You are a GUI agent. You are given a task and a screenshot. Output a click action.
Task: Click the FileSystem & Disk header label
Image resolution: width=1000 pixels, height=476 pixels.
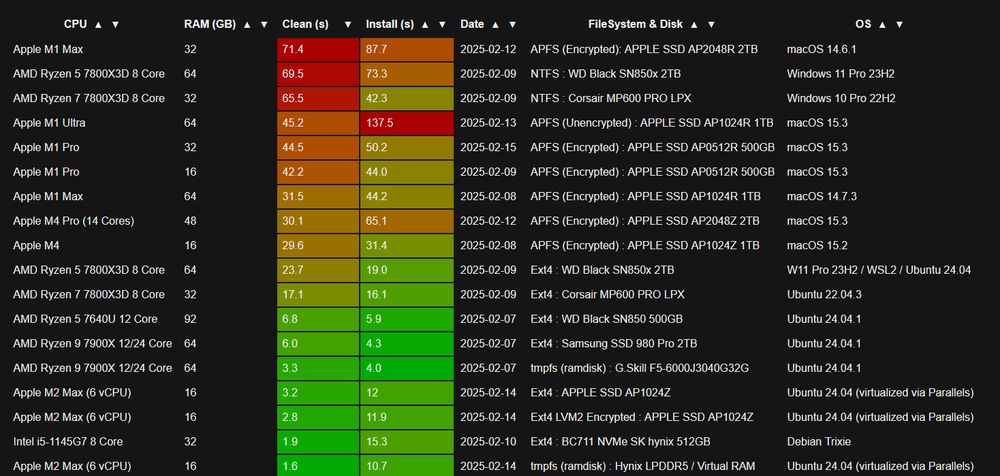coord(635,24)
